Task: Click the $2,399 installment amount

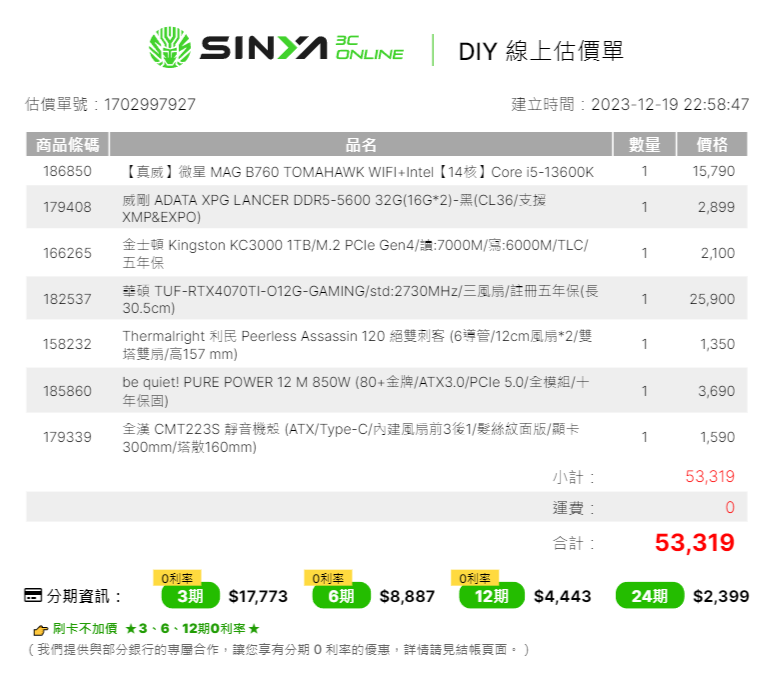Action: 721,596
